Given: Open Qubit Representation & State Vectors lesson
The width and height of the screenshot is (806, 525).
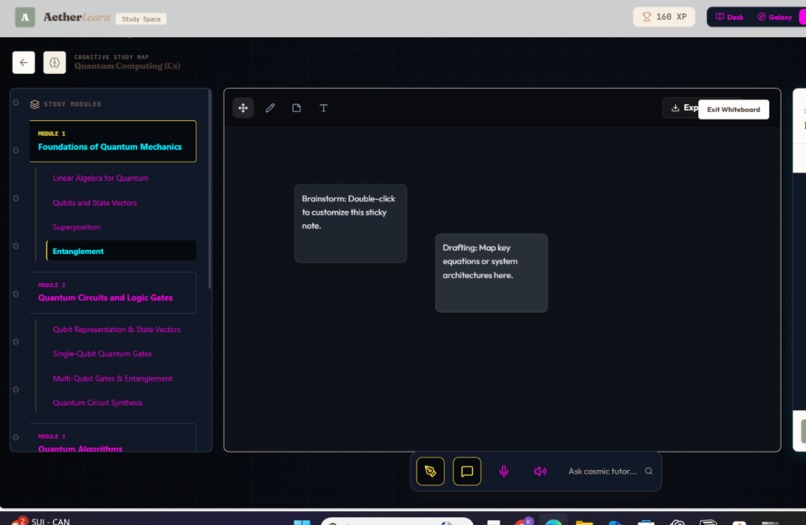Looking at the screenshot, I should [116, 329].
